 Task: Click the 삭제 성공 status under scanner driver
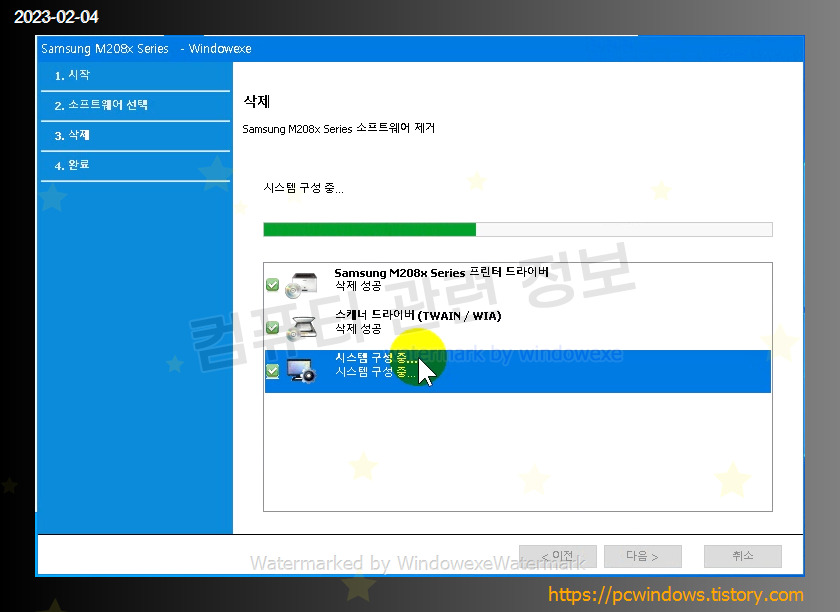pos(358,329)
